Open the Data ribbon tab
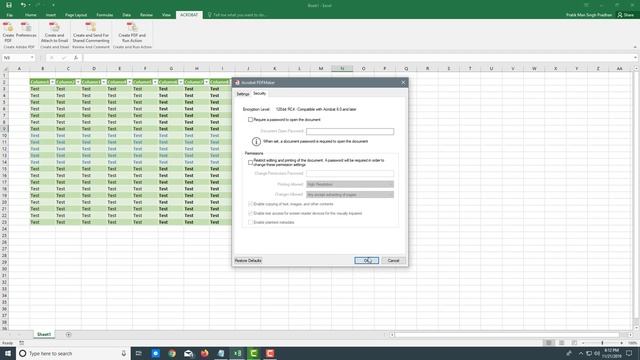This screenshot has width=640, height=360. [127, 15]
